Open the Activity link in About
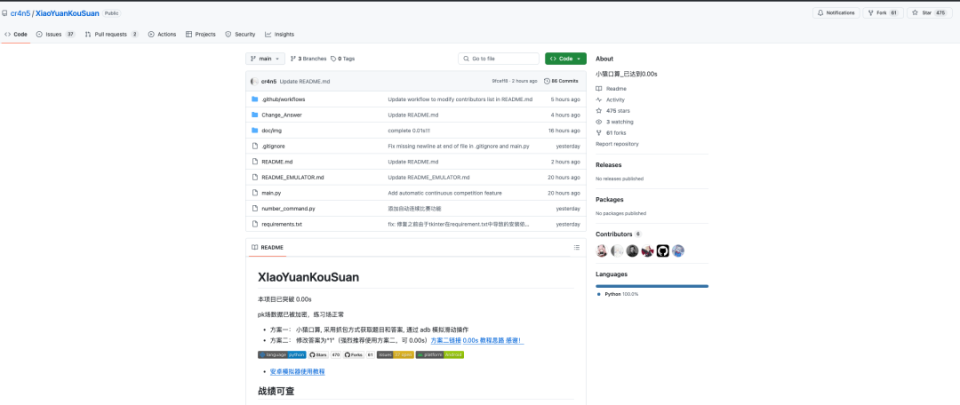The image size is (960, 405). pyautogui.click(x=615, y=100)
